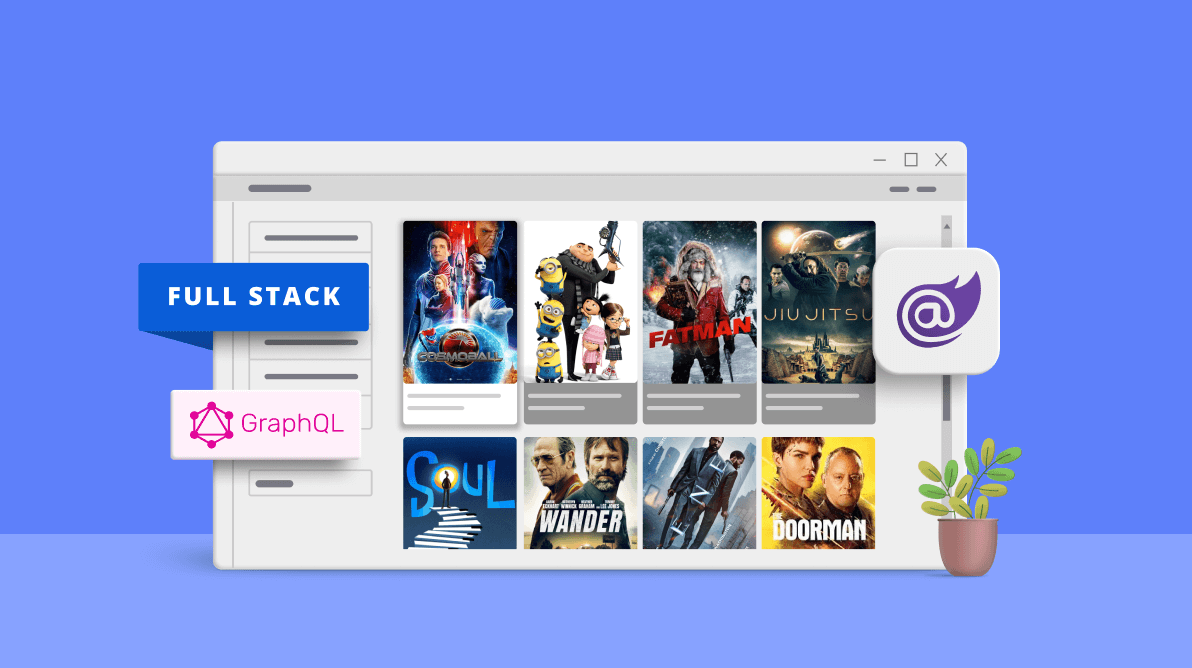
Task: Click the caption under Jiu Jitsu card
Action: 819,403
